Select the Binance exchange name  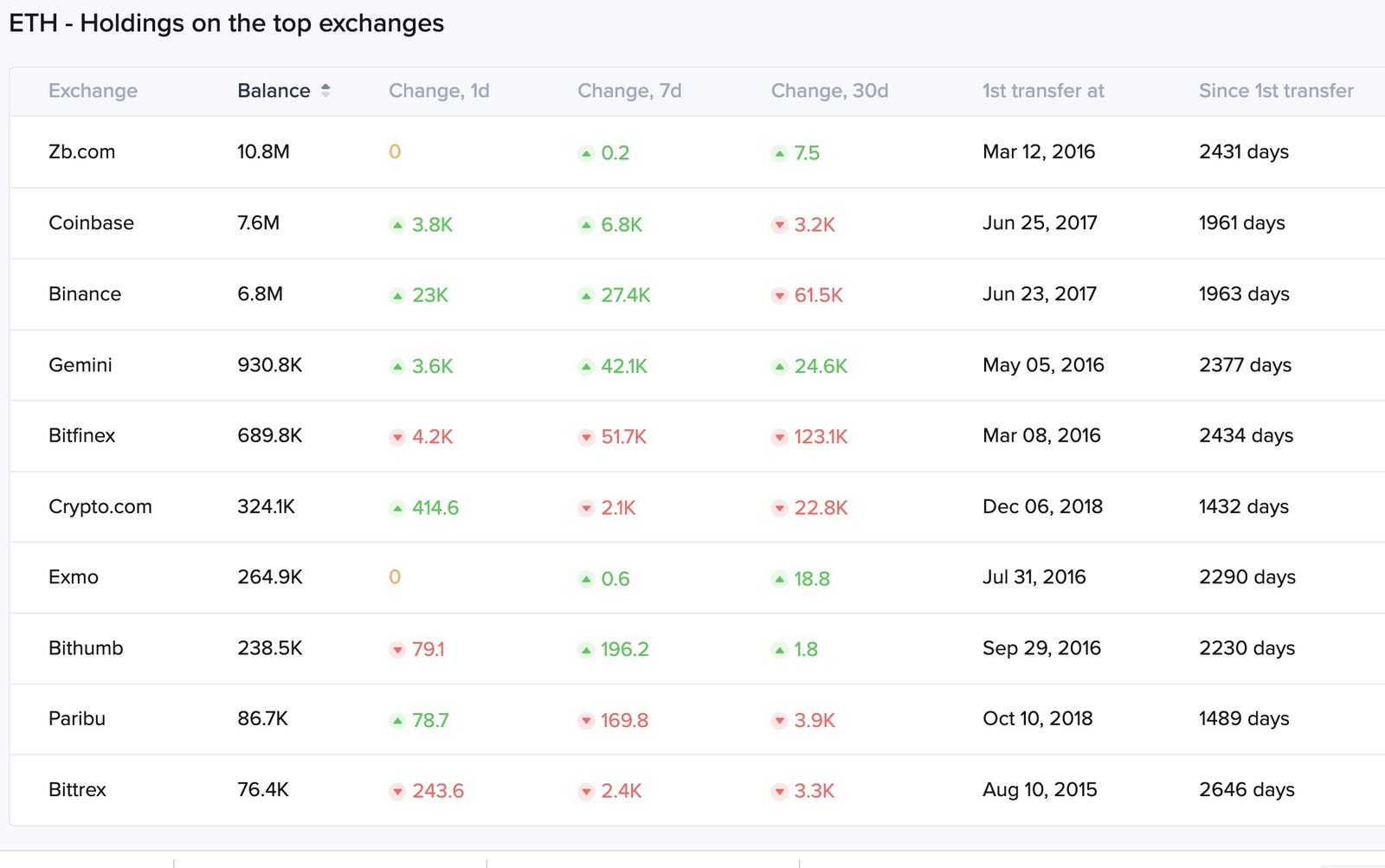(85, 293)
